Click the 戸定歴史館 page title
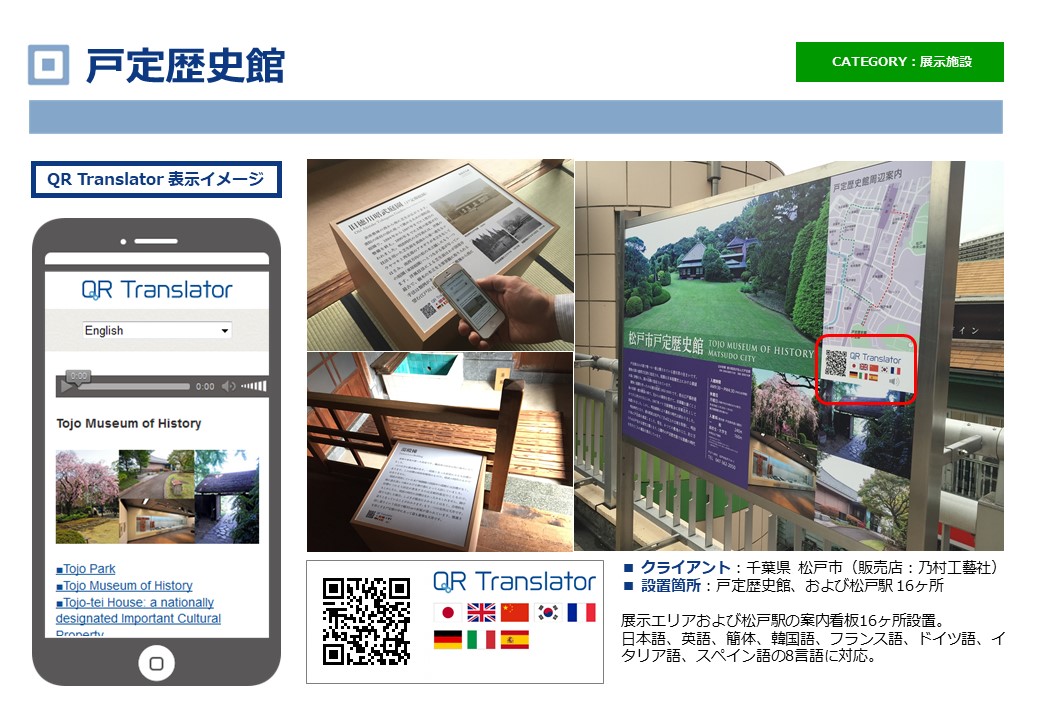The width and height of the screenshot is (1040, 720). pyautogui.click(x=185, y=65)
